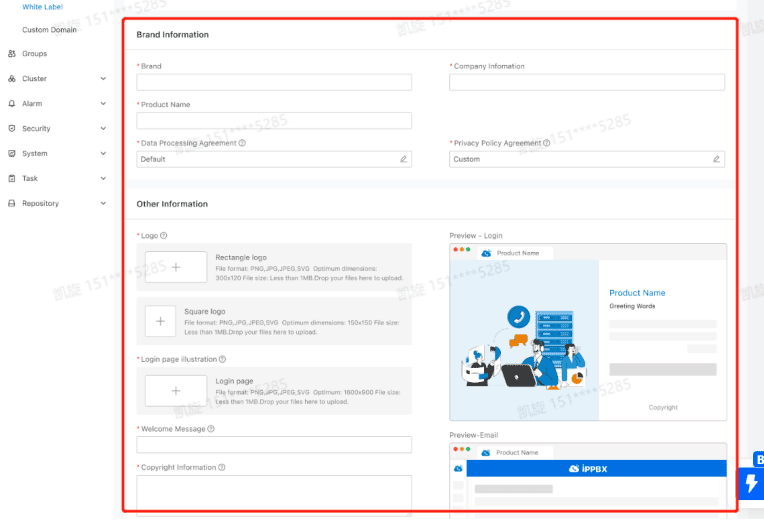764x520 pixels.
Task: Expand the Security menu chevron
Action: pos(103,128)
